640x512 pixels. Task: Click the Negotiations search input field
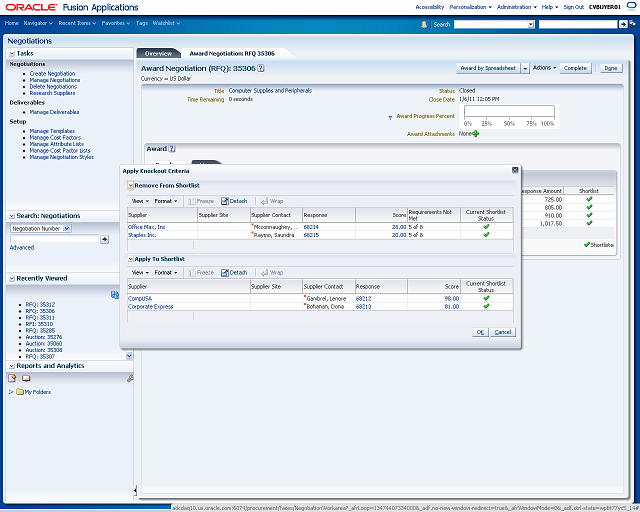(x=55, y=239)
